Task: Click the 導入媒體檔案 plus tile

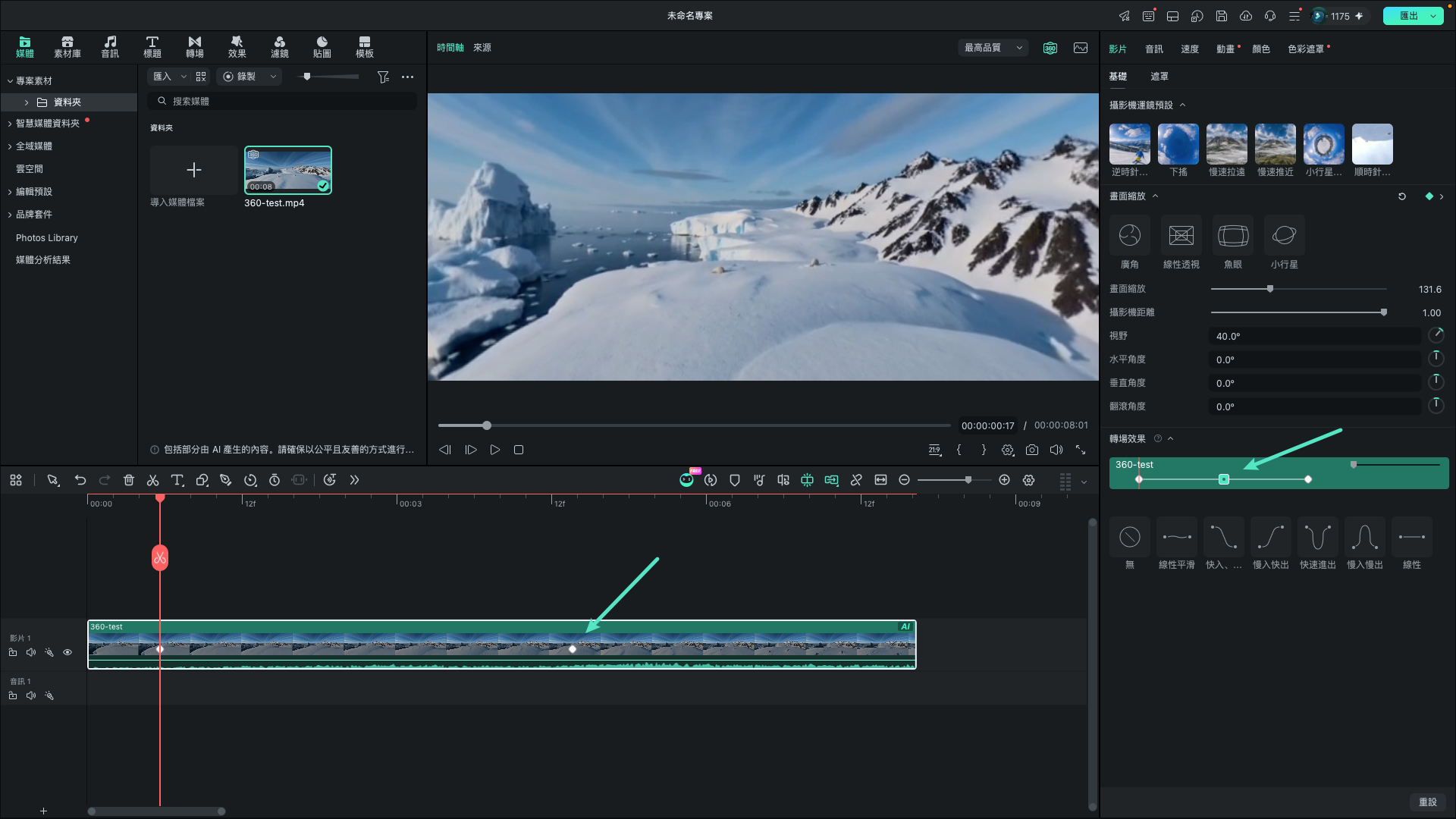Action: 193,170
